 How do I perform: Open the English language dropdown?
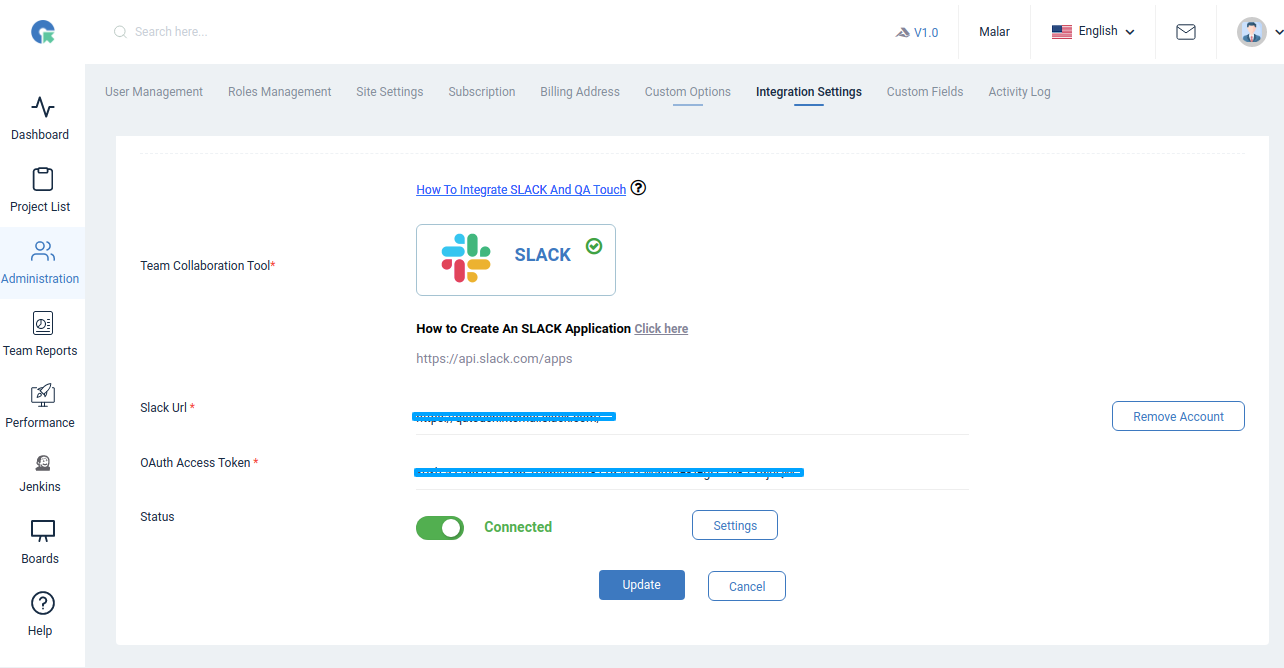[x=1092, y=31]
